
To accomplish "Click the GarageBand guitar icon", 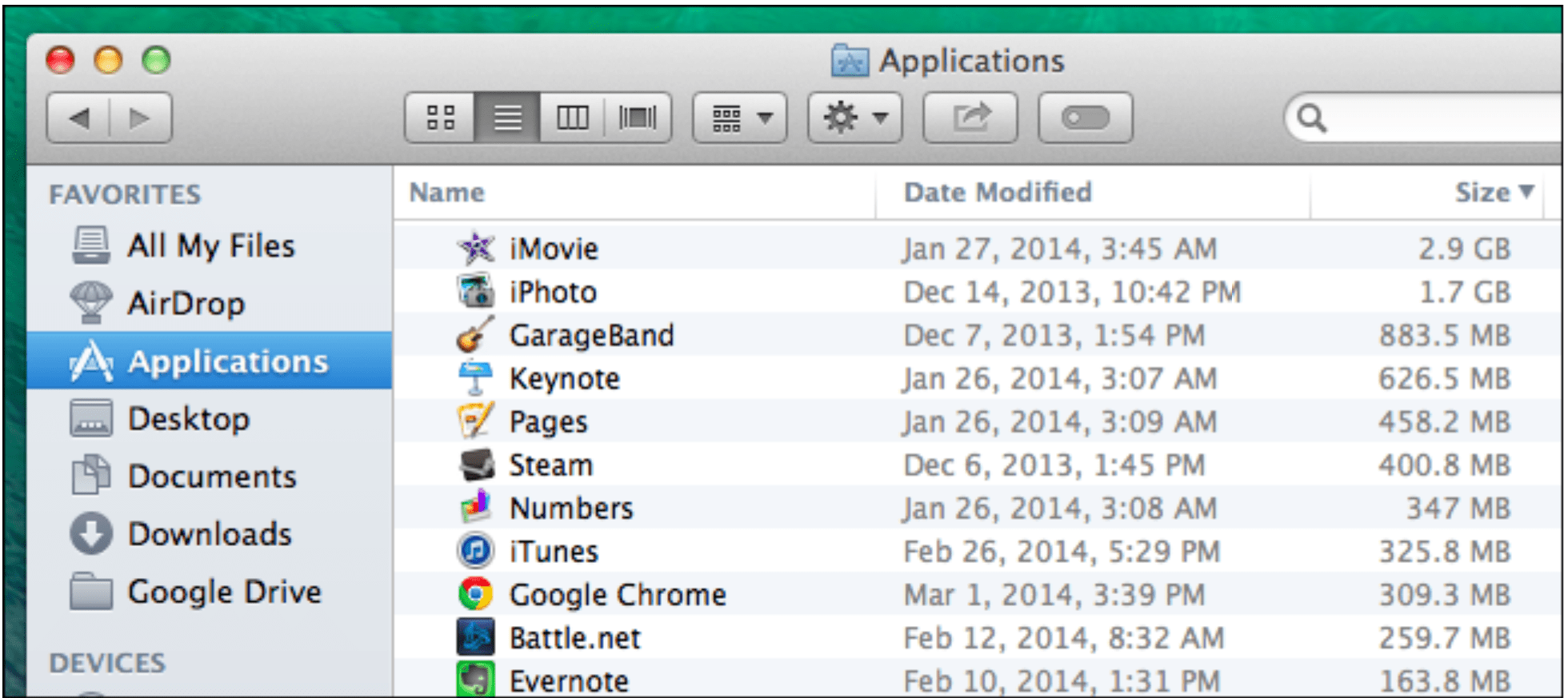I will coord(476,334).
